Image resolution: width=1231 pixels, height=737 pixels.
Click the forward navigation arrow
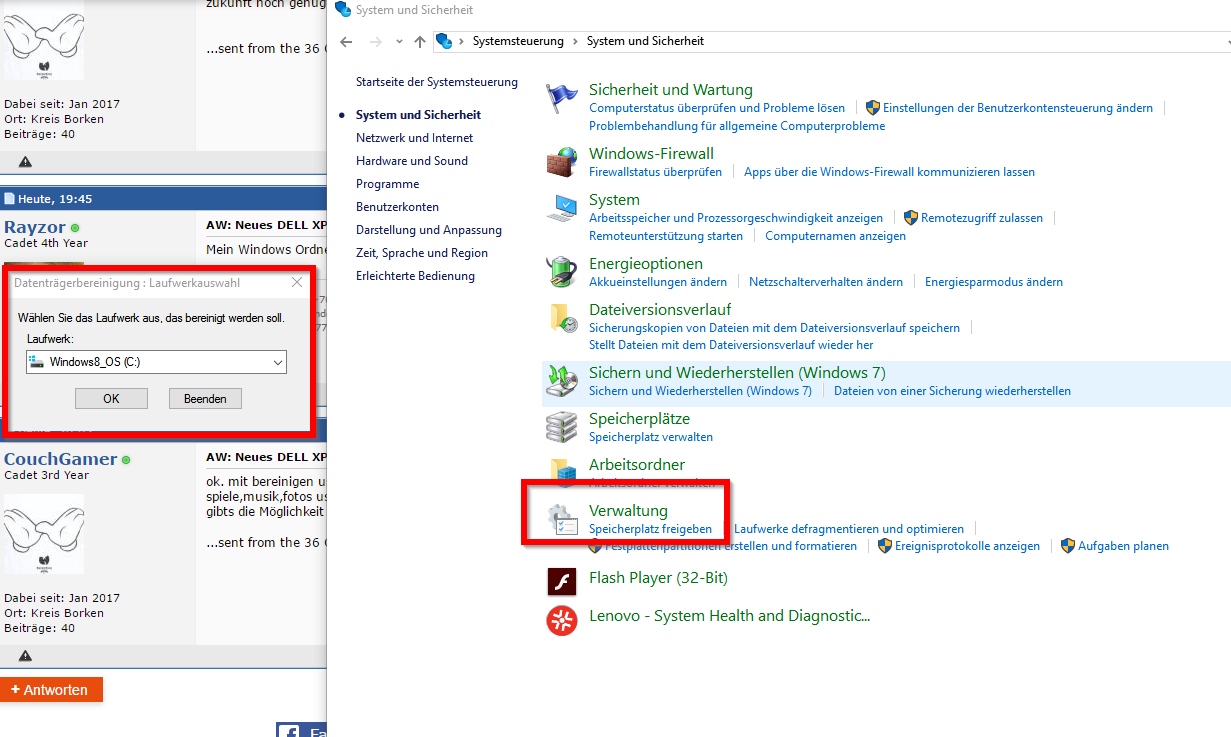[375, 41]
